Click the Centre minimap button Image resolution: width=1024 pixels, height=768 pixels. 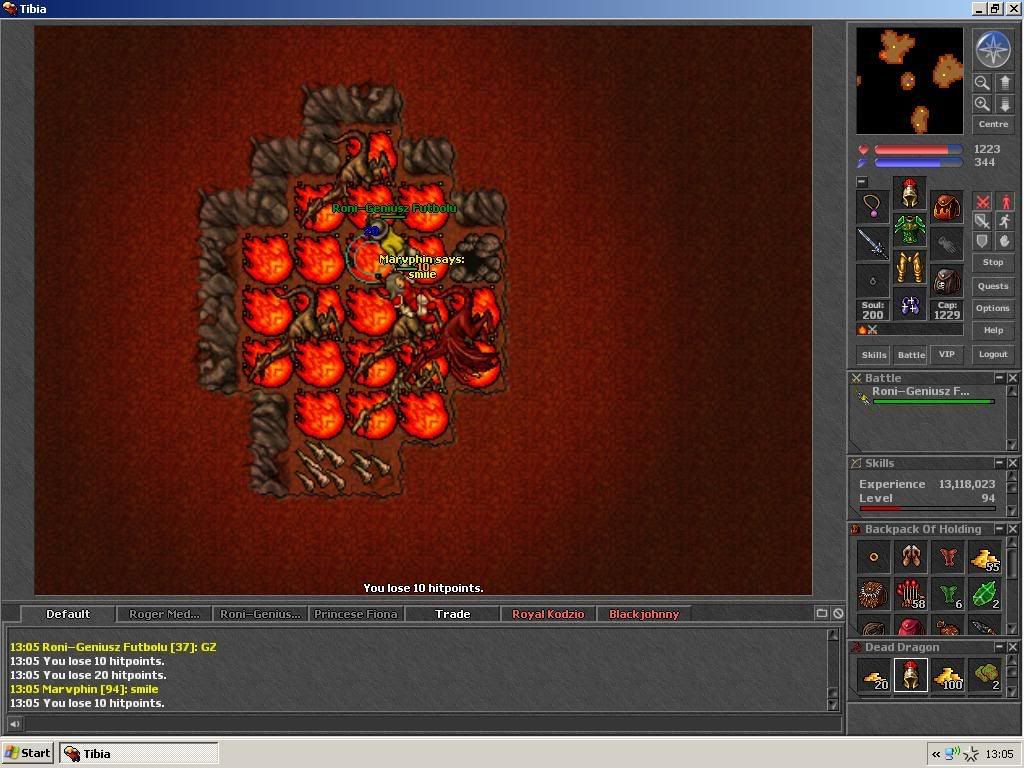(x=993, y=125)
